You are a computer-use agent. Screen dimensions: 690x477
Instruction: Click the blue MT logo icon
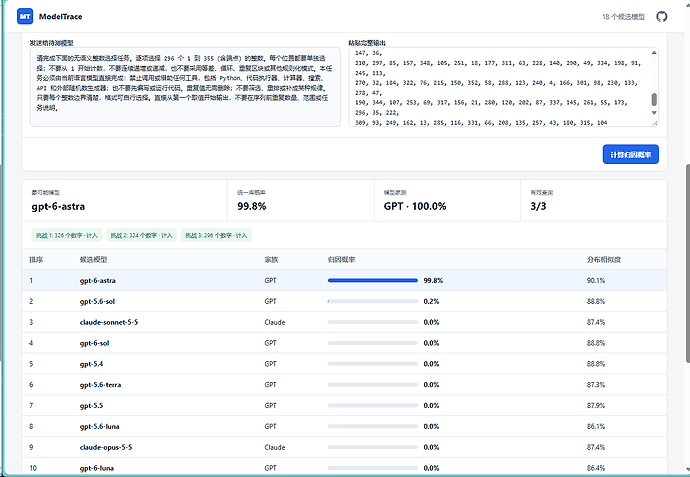point(25,17)
